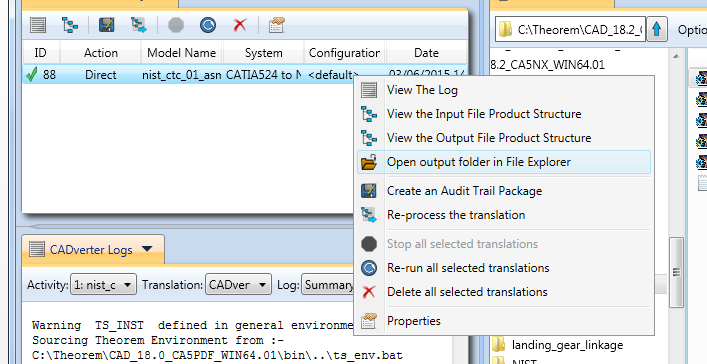Click the grey Stop toolbar icon
This screenshot has height=364, width=707.
point(176,24)
